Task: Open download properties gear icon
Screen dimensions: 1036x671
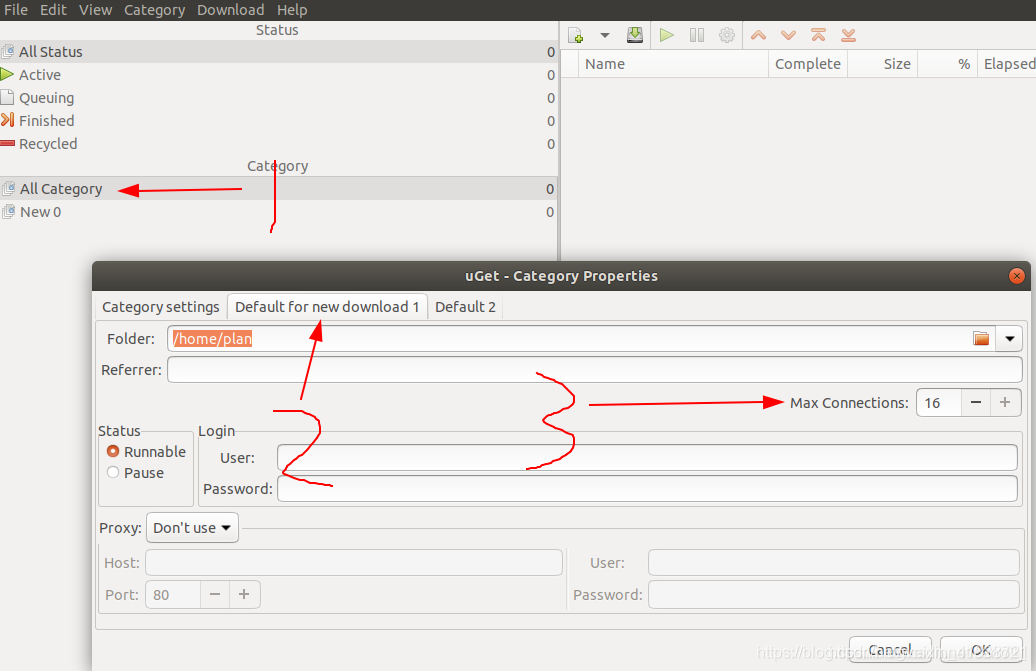Action: tap(727, 35)
